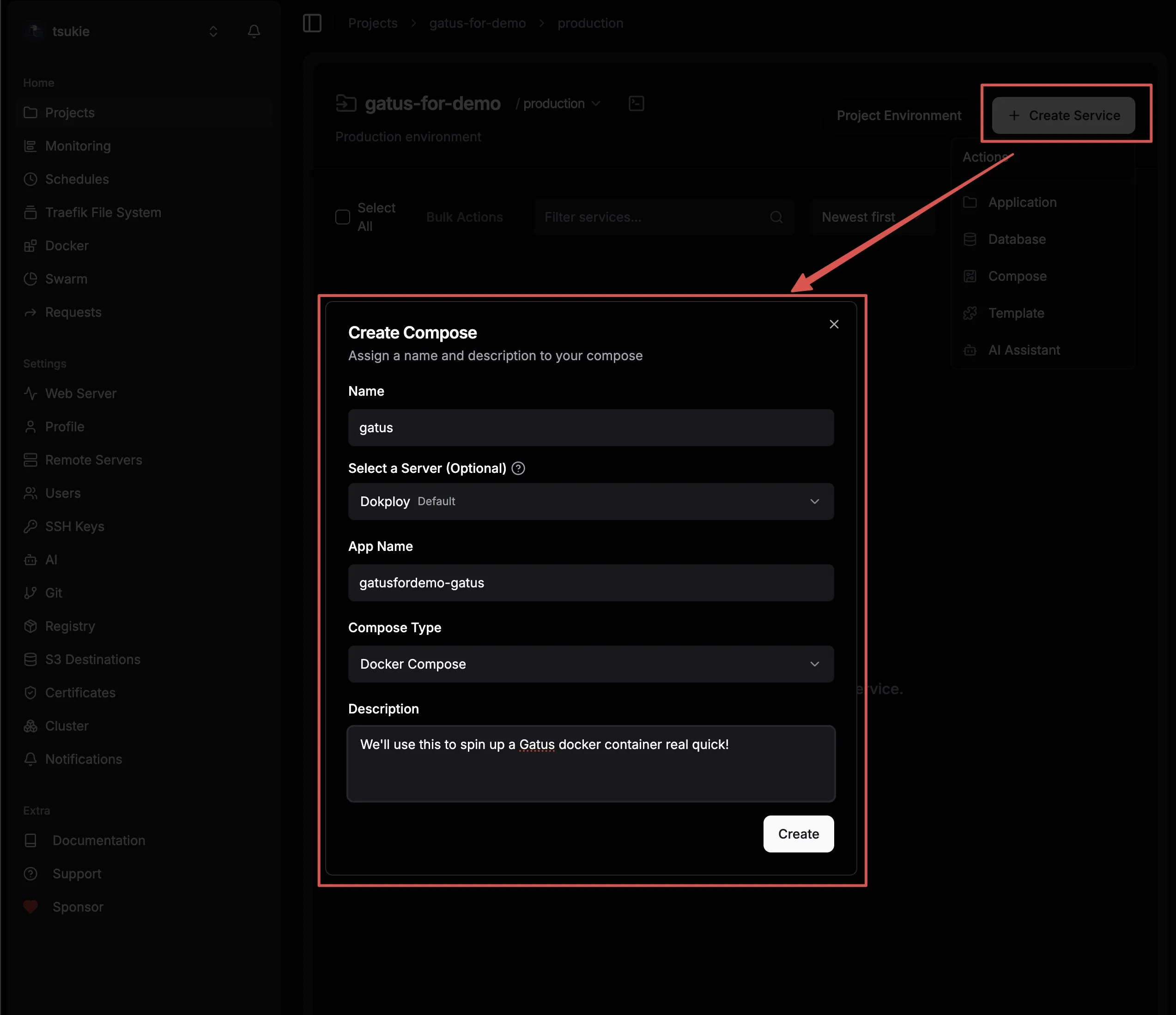Image resolution: width=1176 pixels, height=1015 pixels.
Task: Click the Create Service button
Action: click(x=1063, y=115)
